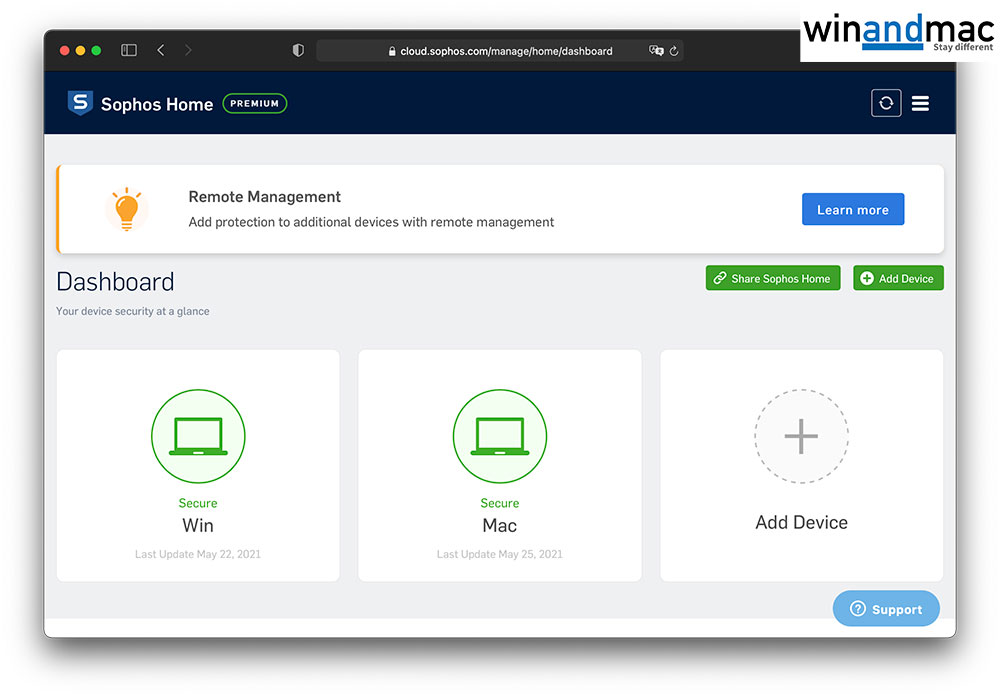The image size is (1000, 696).
Task: Toggle the Safari sidebar icon
Action: 129,50
